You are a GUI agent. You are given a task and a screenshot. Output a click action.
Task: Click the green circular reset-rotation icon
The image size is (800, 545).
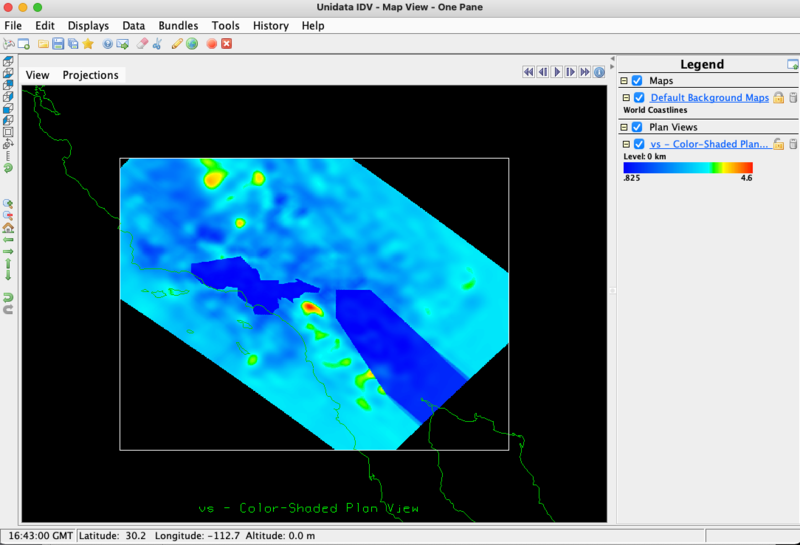pos(8,168)
